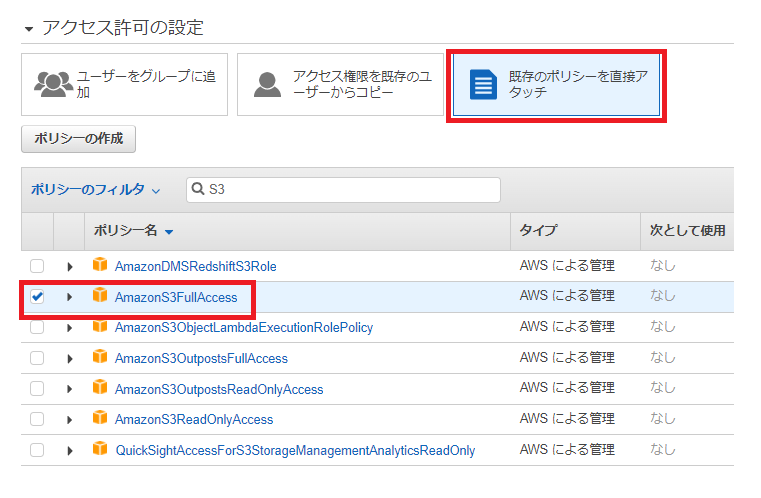This screenshot has height=498, width=761.
Task: Click policy icon next to QuickSightAccessForS3StorageManagementAnalyticsReadOnly
Action: point(99,450)
